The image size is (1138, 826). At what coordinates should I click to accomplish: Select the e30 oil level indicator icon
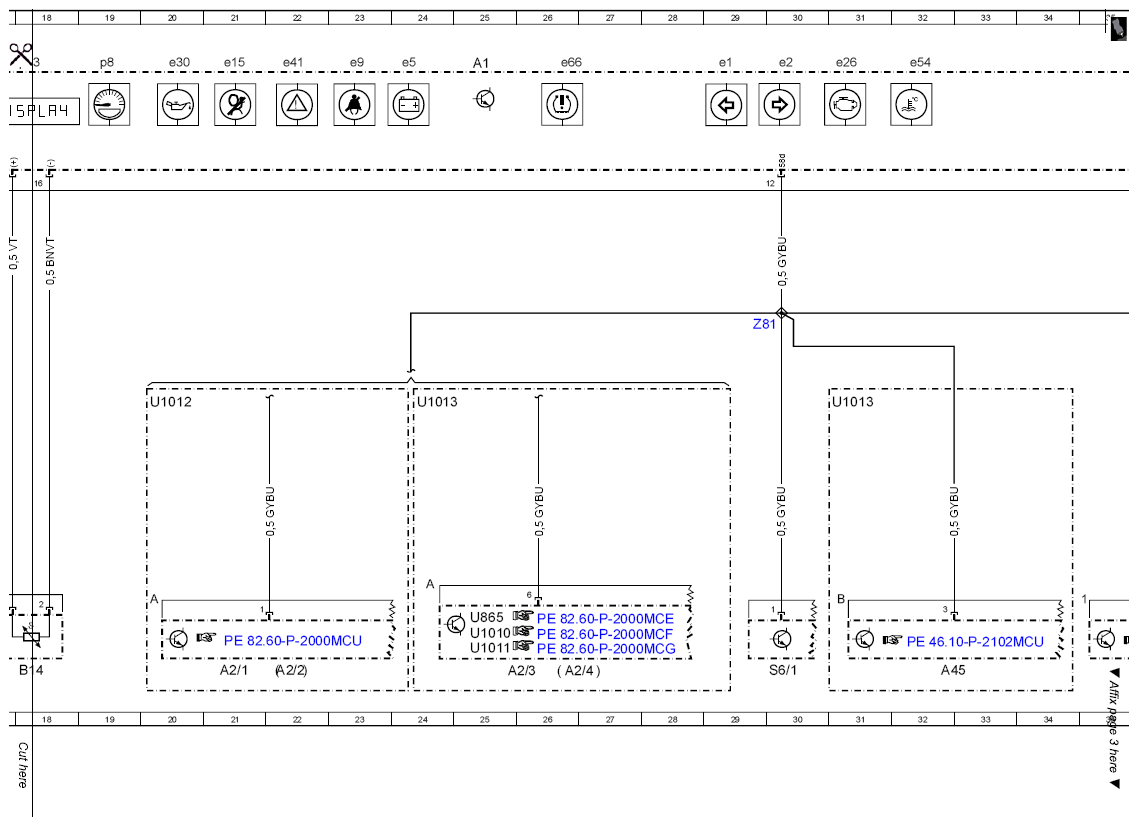click(178, 105)
